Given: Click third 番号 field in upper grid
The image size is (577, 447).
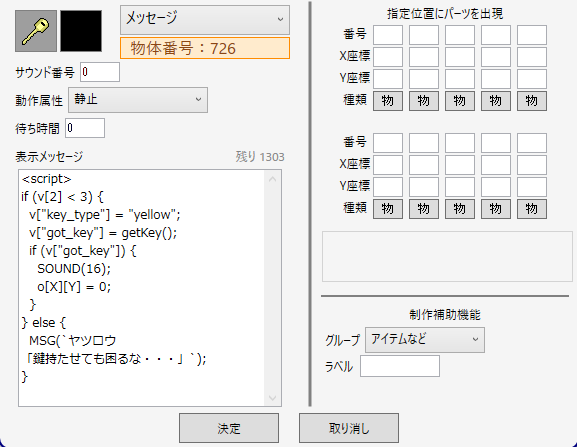Looking at the screenshot, I should (460, 35).
